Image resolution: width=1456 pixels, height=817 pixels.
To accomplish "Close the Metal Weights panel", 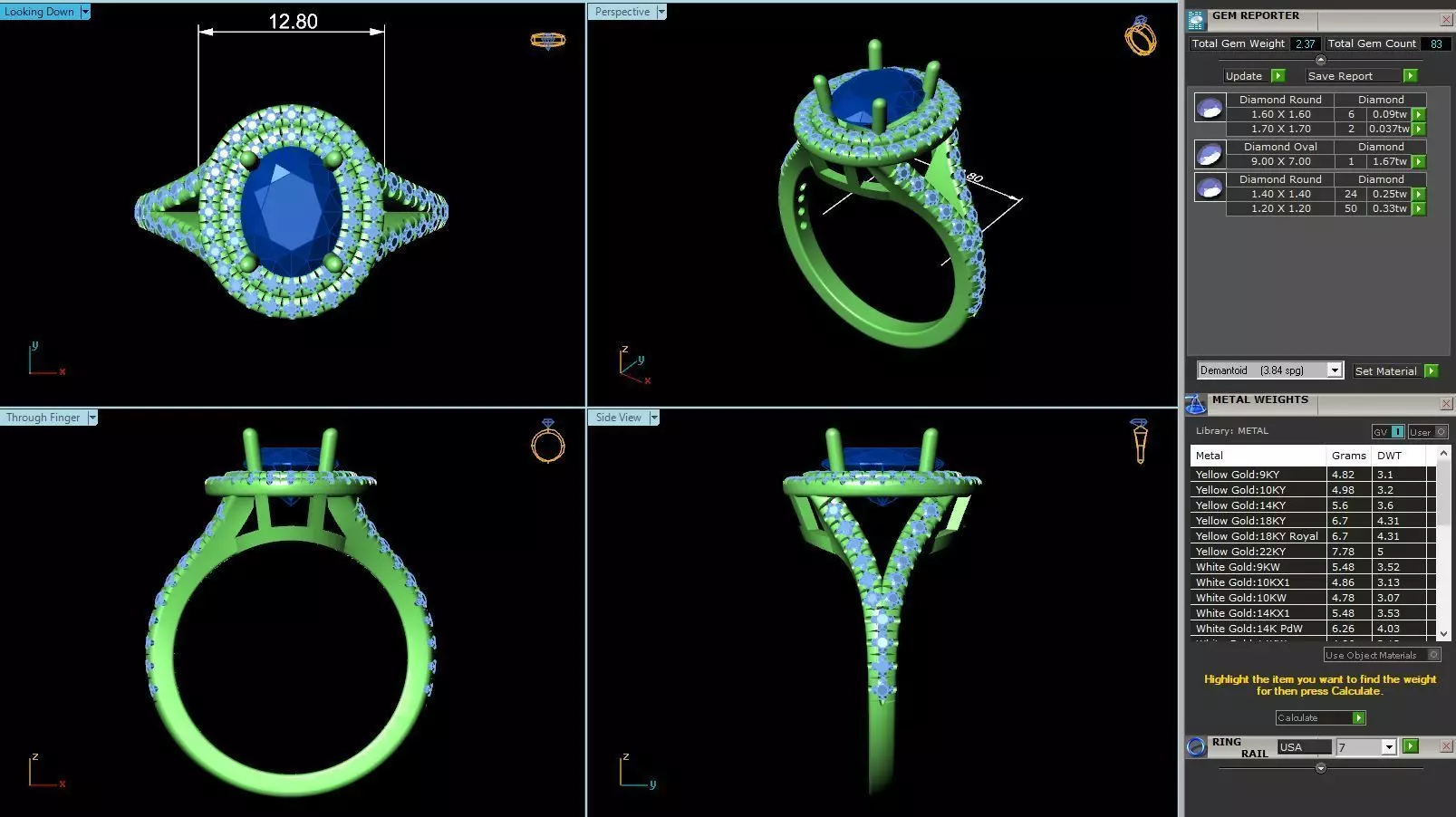I will click(1446, 404).
